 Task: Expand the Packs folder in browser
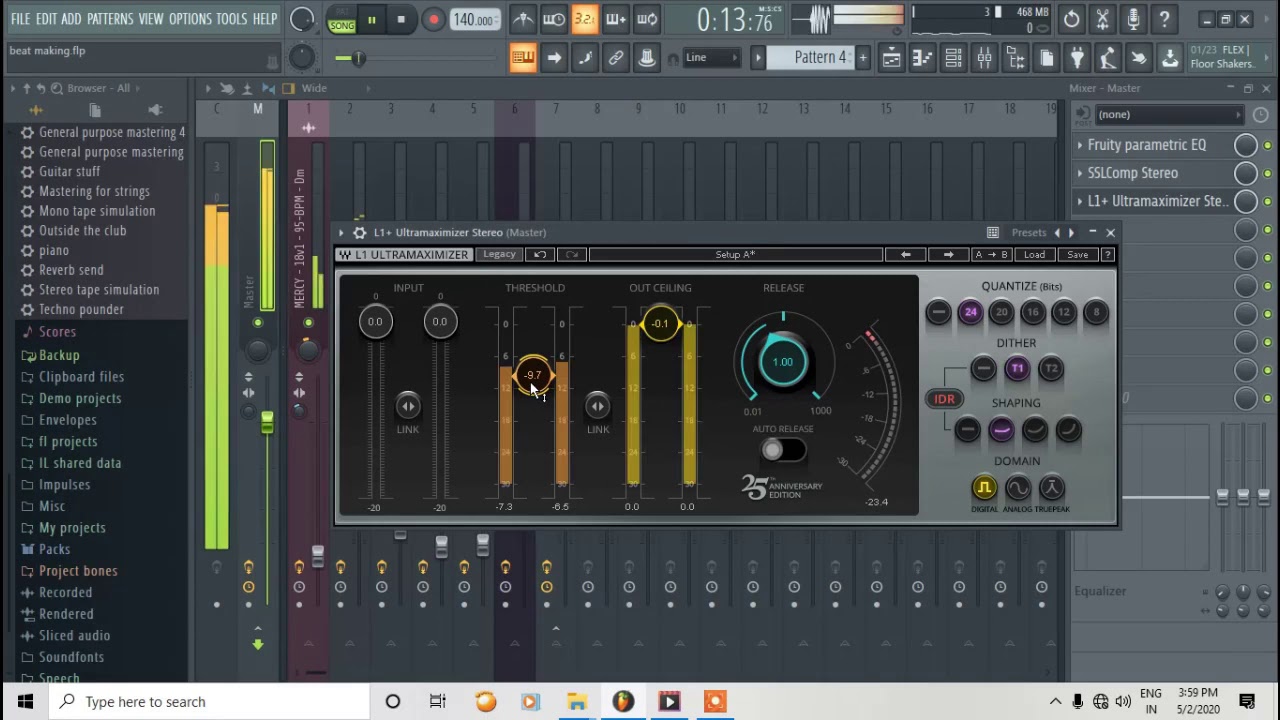[54, 549]
